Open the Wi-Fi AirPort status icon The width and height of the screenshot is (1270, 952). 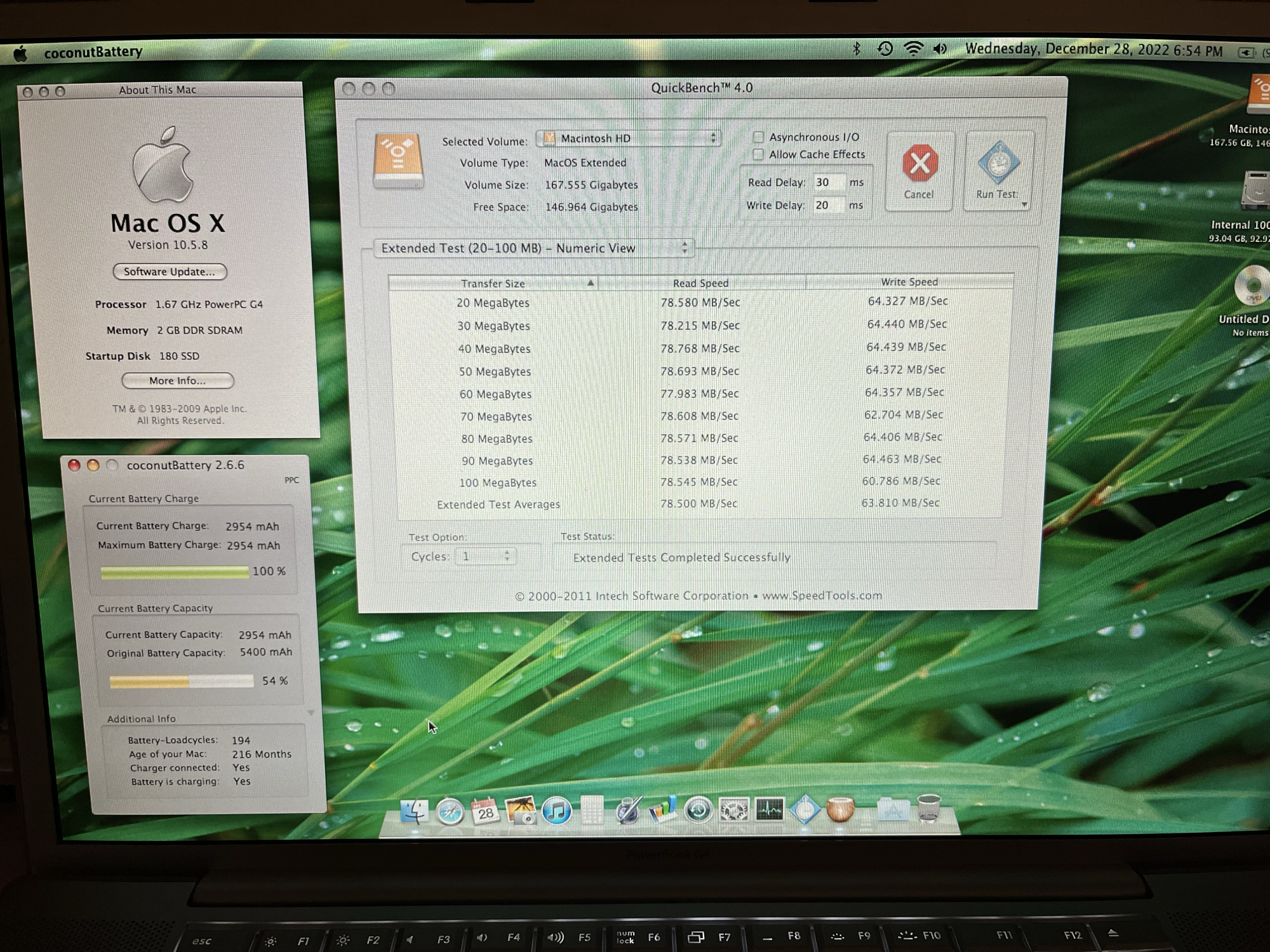pos(913,49)
